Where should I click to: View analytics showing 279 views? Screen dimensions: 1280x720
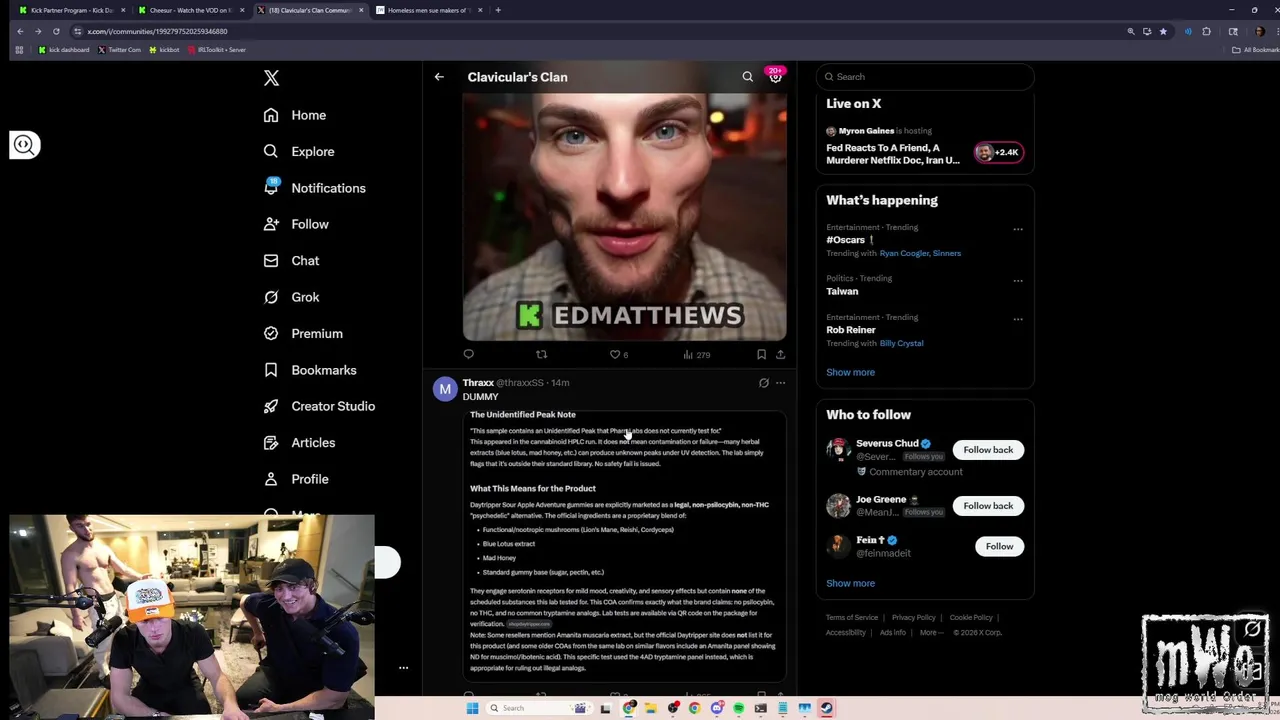[x=696, y=354]
